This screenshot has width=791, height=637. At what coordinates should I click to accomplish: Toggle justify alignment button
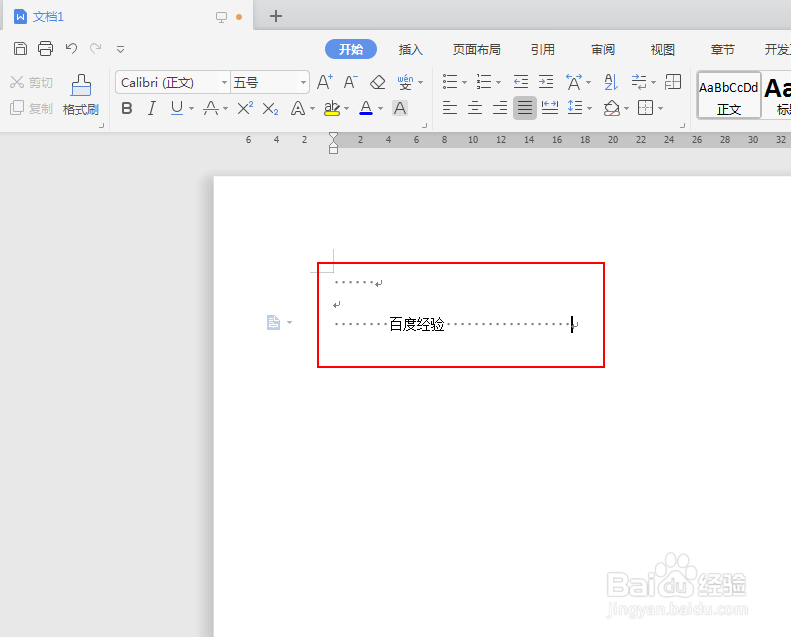[525, 107]
